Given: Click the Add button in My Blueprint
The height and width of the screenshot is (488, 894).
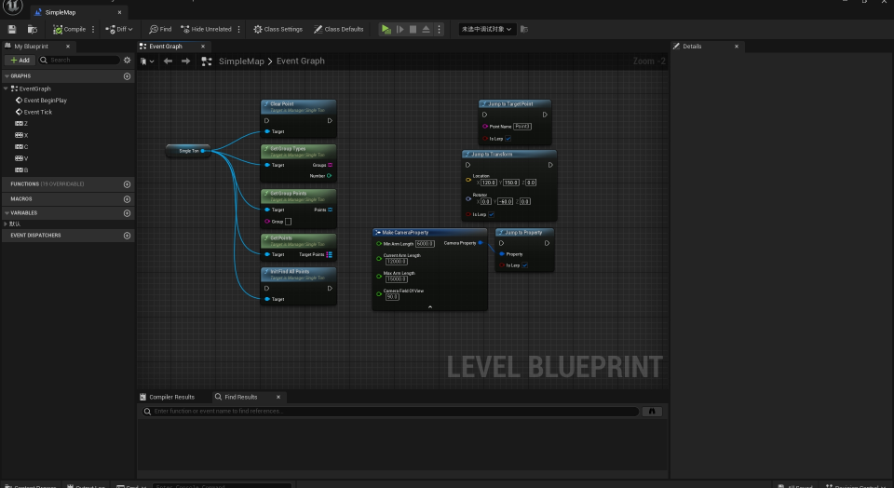Looking at the screenshot, I should tap(21, 60).
